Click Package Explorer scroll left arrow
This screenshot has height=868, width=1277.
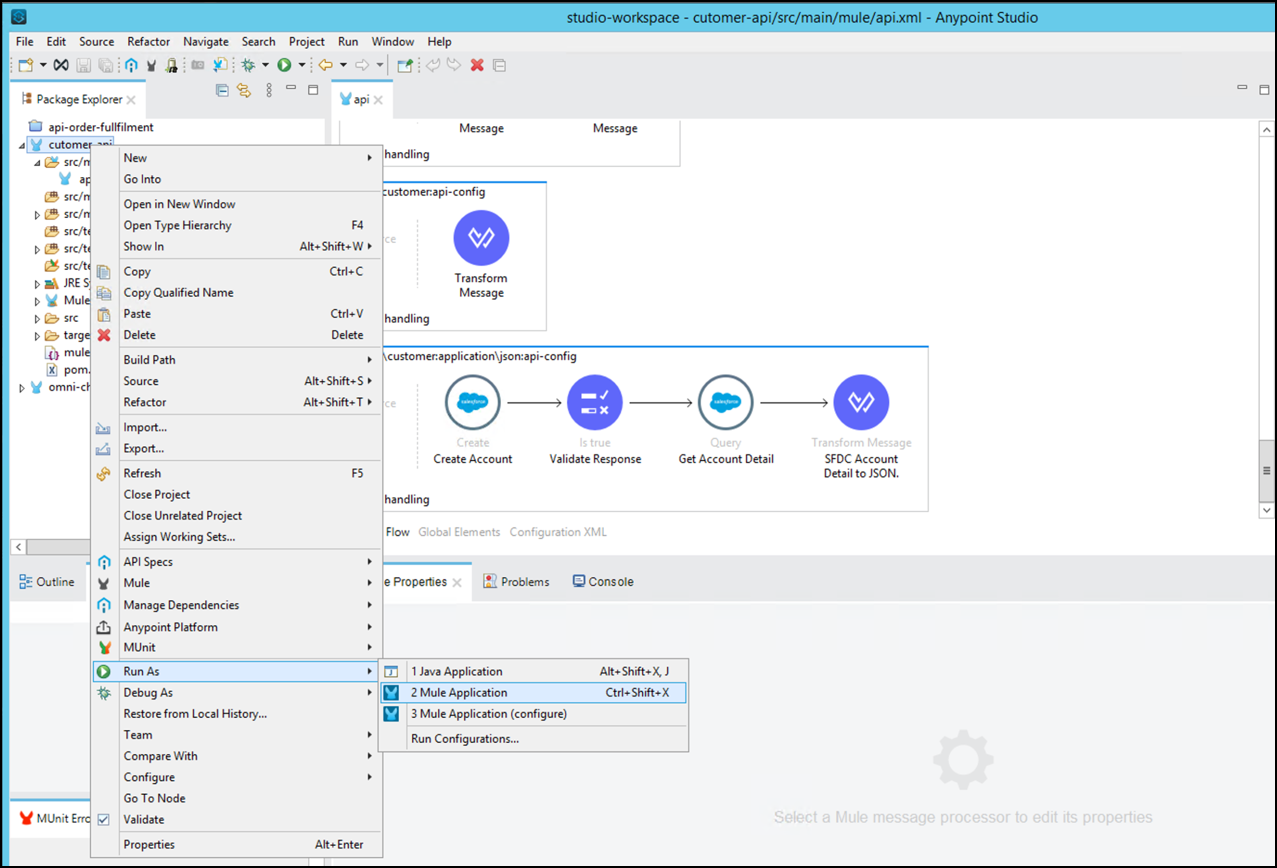(18, 547)
